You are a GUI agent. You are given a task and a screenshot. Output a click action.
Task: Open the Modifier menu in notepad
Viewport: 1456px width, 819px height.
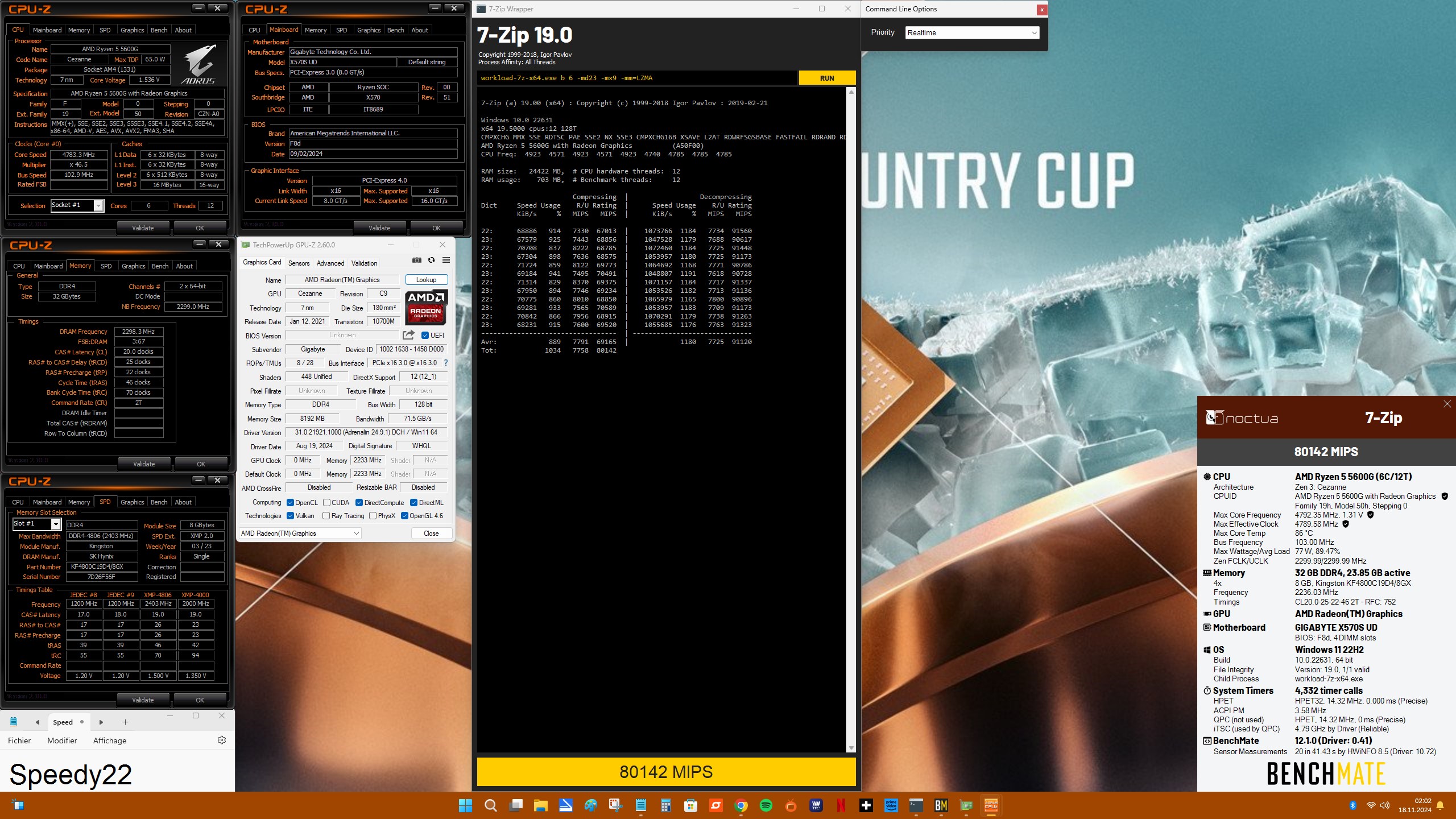62,741
